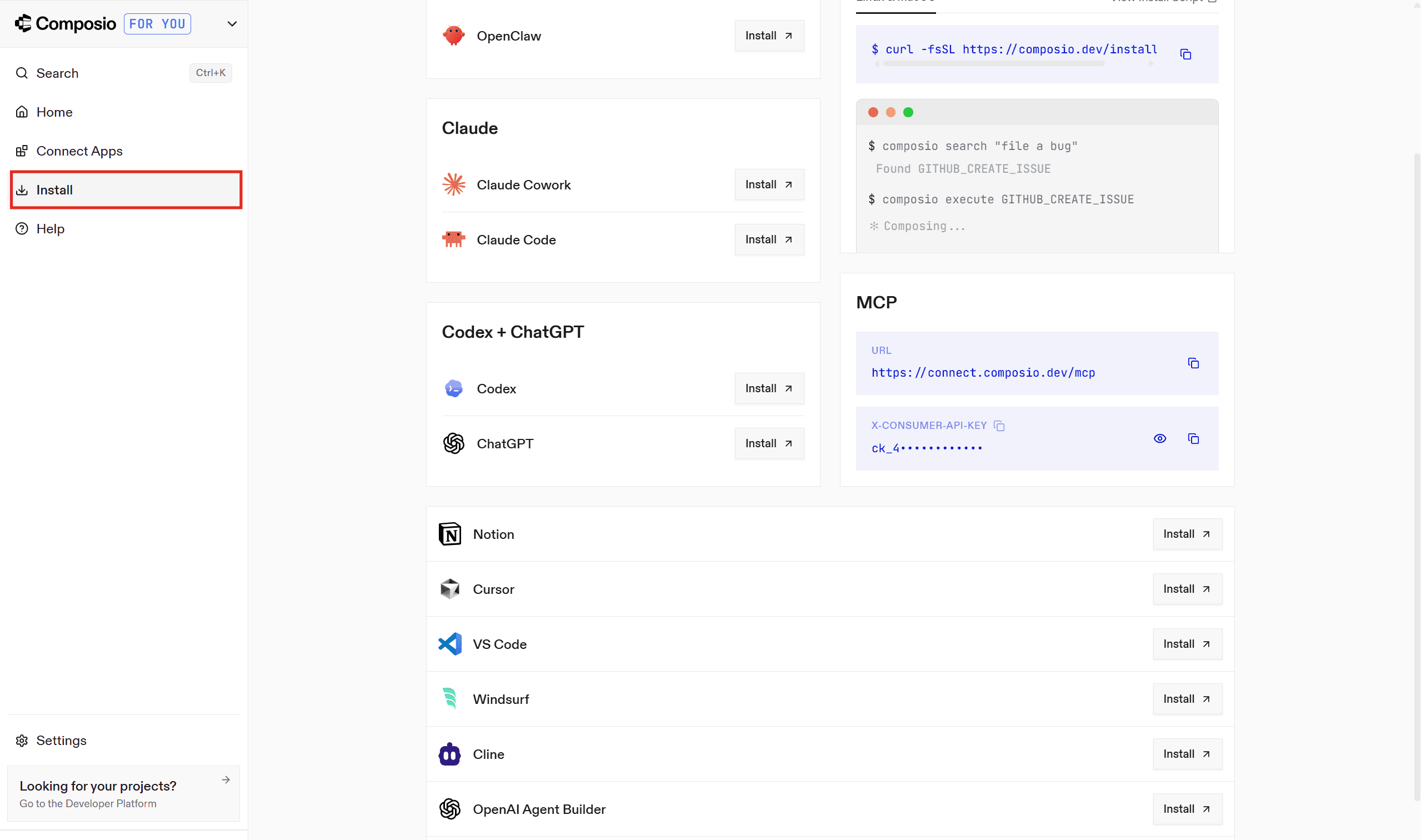Click the arrow on the Developer Platform card

click(x=226, y=780)
